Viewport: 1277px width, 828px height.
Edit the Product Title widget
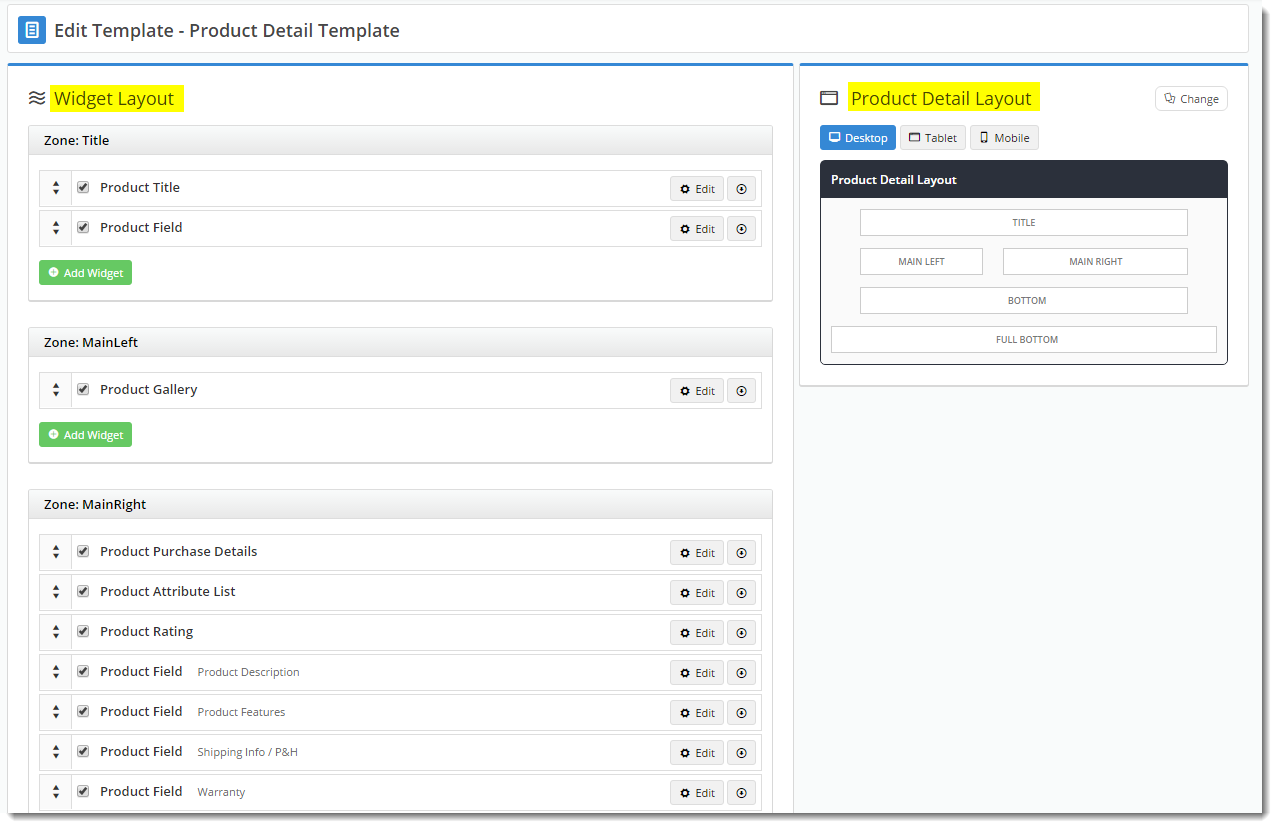tap(697, 189)
